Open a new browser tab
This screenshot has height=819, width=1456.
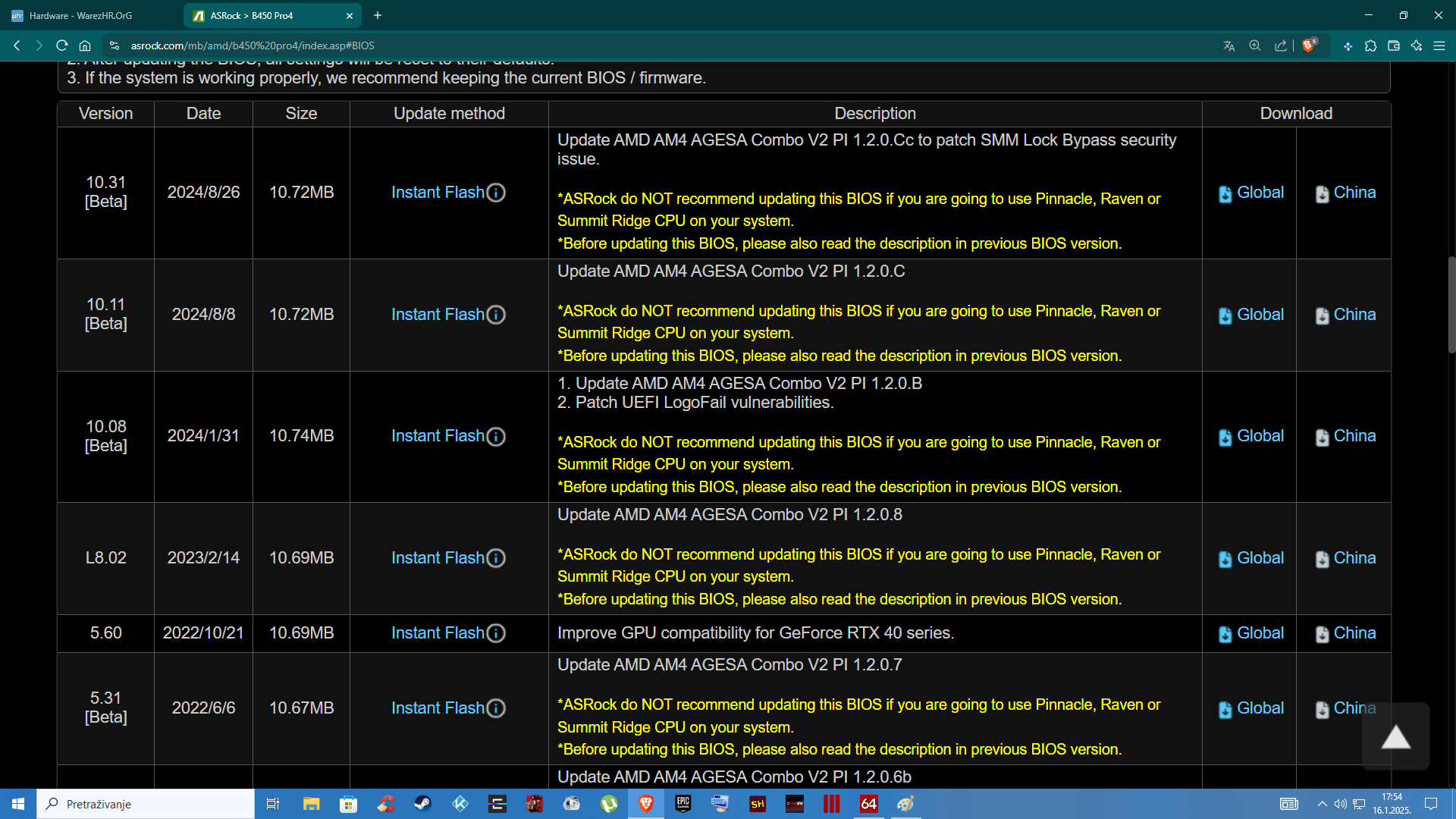pos(378,15)
